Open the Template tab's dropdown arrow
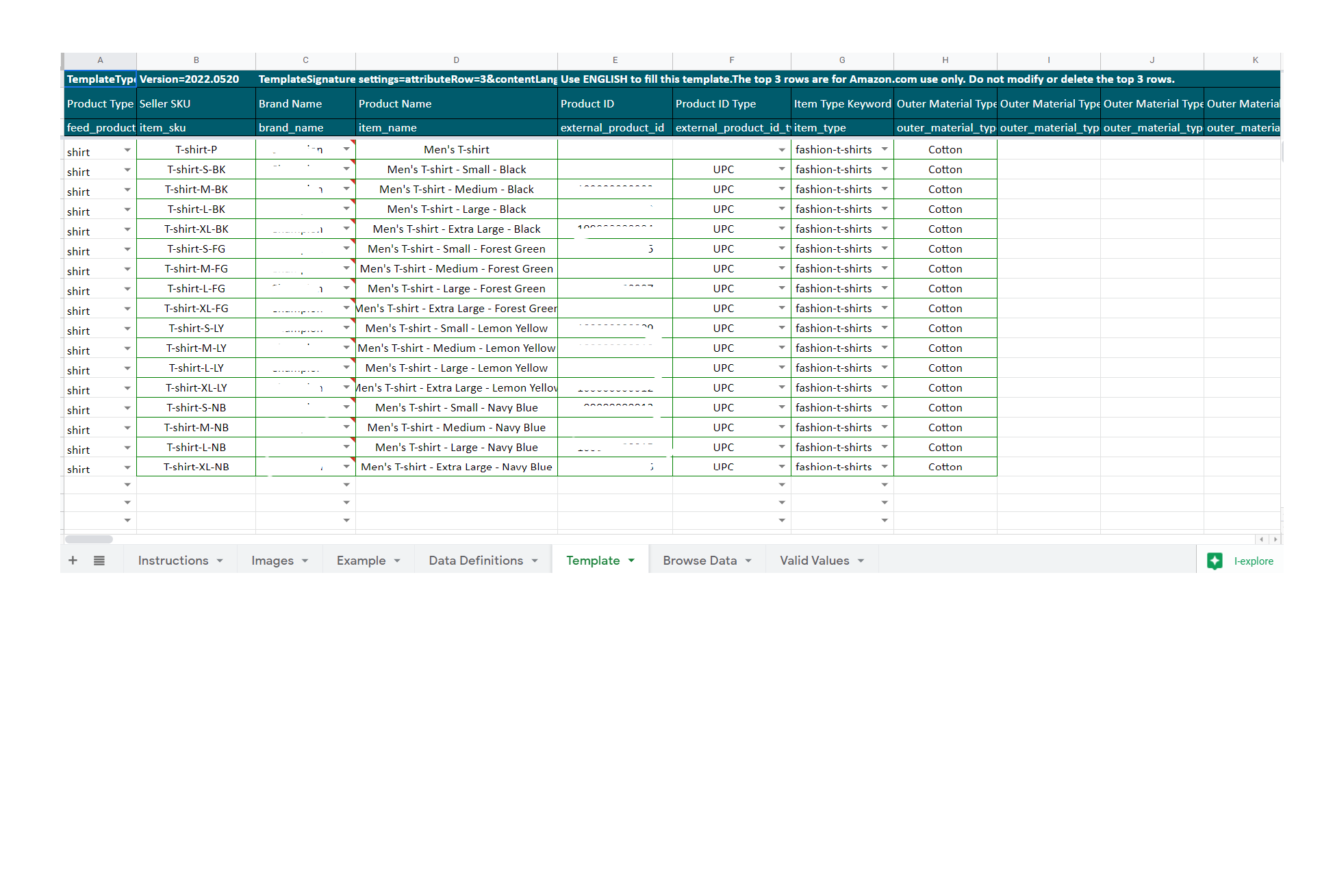The image size is (1333, 896). click(631, 561)
